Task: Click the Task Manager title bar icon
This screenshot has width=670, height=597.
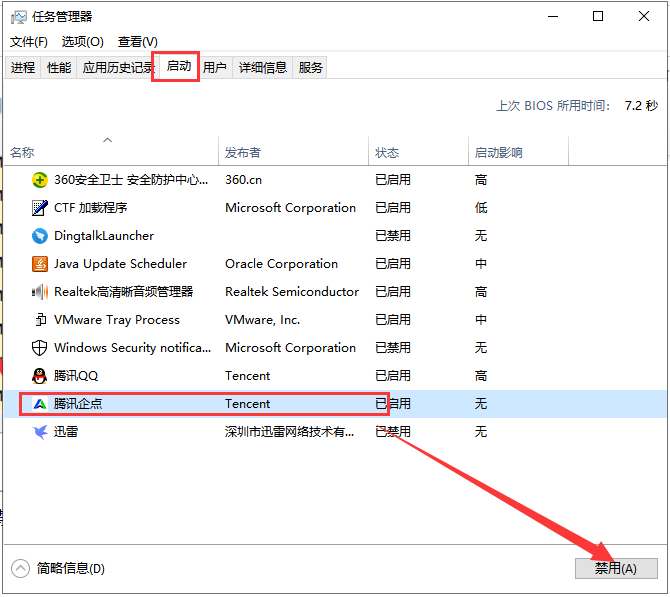Action: coord(18,17)
